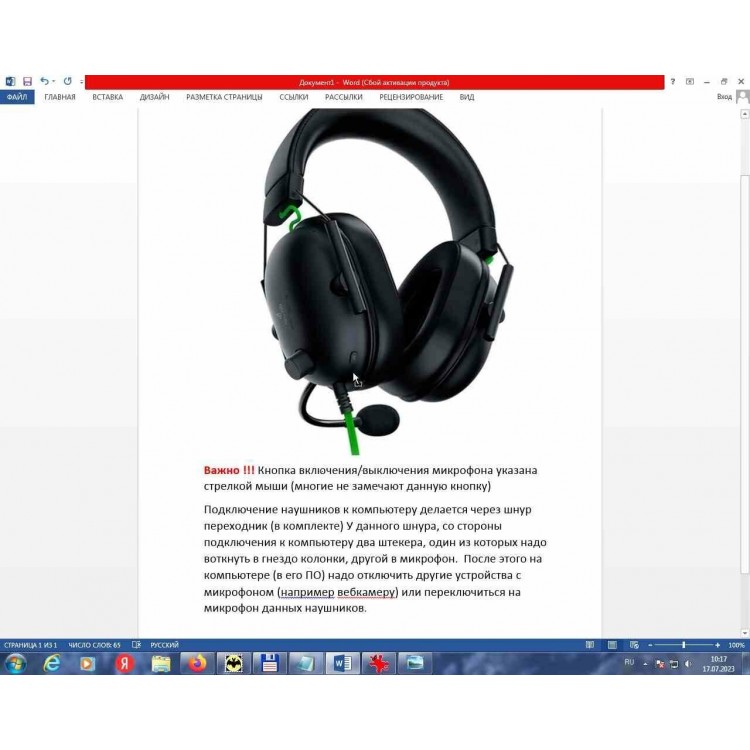Open the undo history dropdown arrow
The width and height of the screenshot is (750, 750).
[54, 81]
